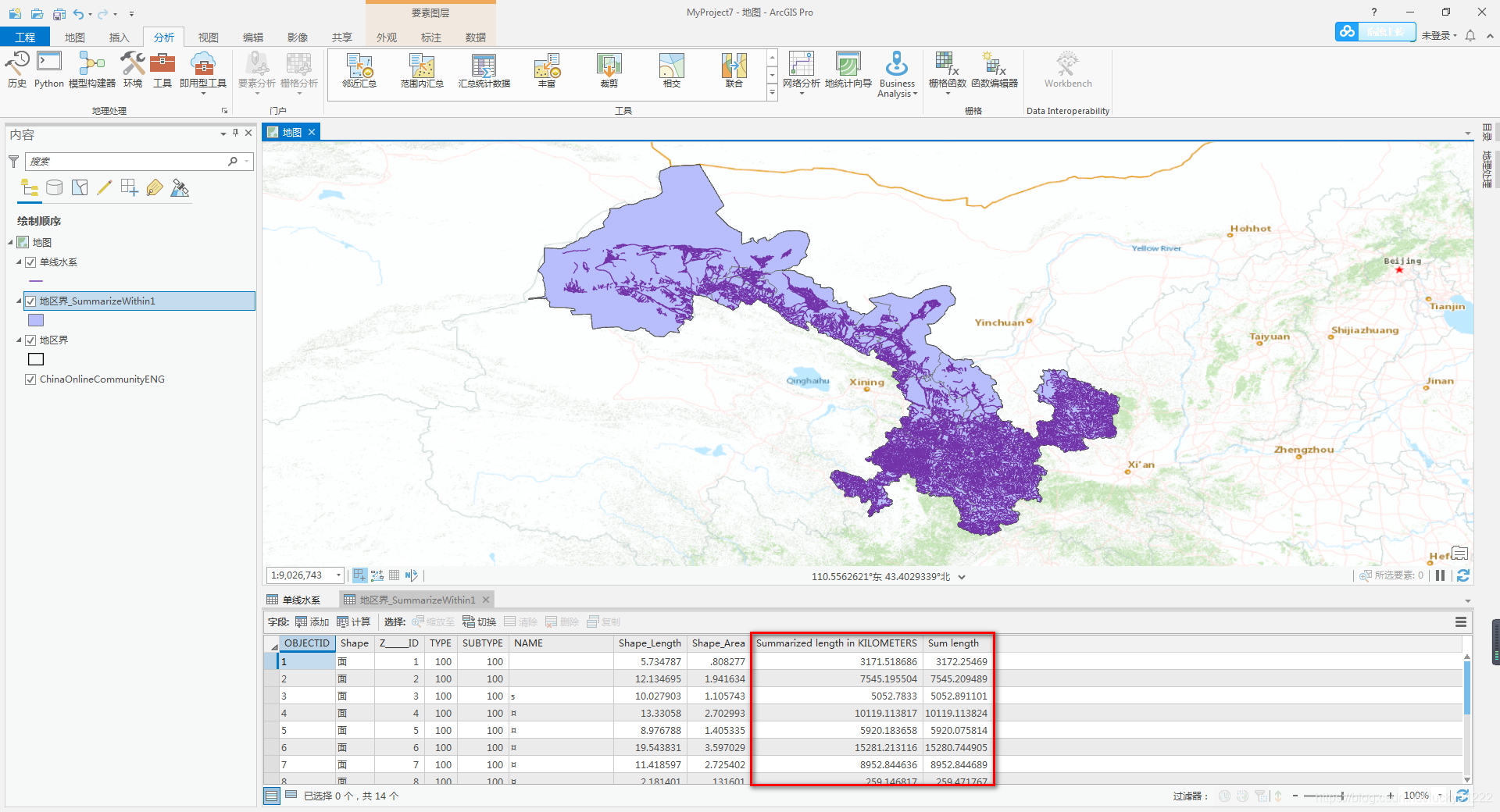Click the map refresh icon
The width and height of the screenshot is (1500, 812).
tap(1463, 575)
